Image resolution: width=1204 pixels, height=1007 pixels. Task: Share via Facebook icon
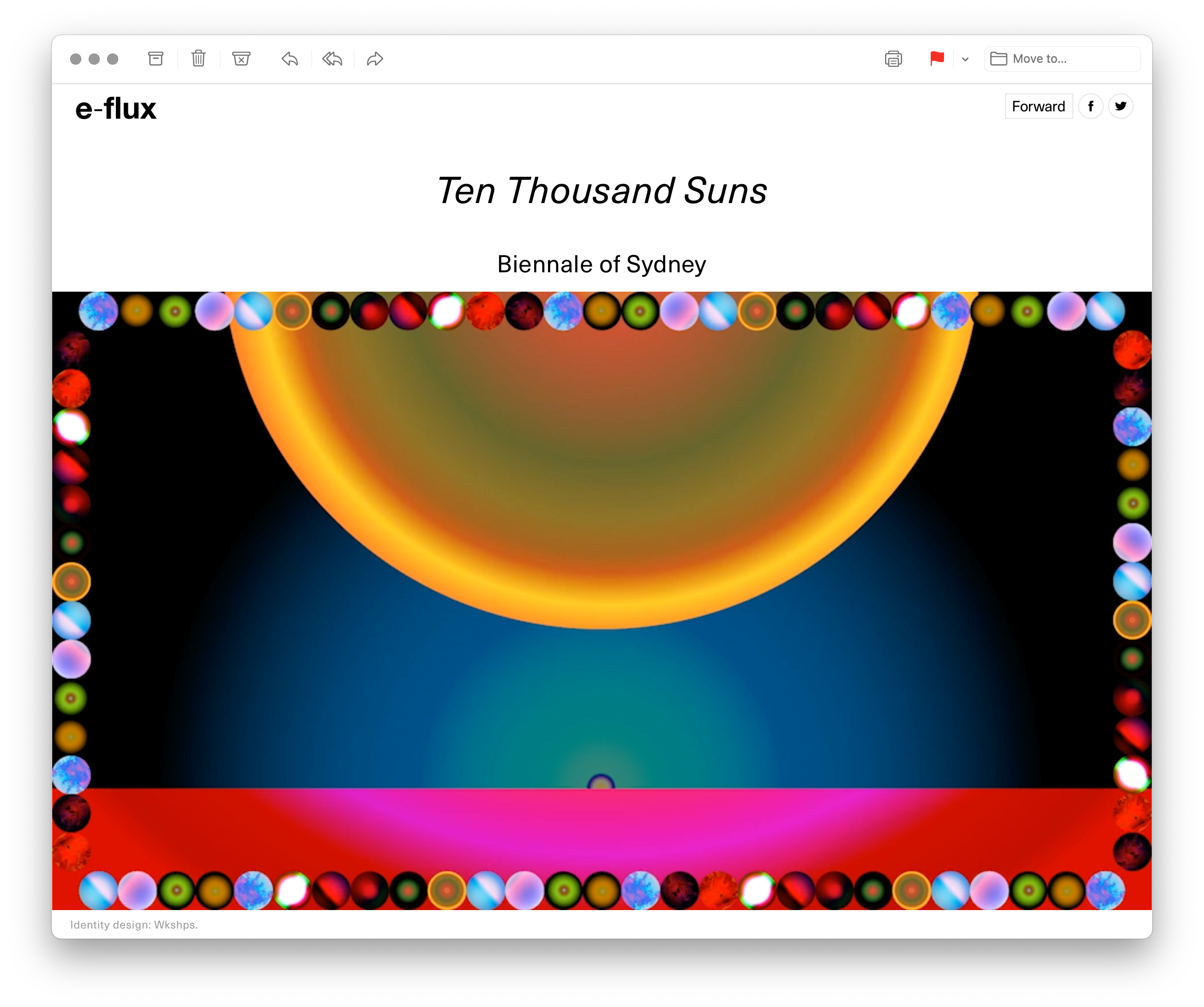click(1090, 107)
